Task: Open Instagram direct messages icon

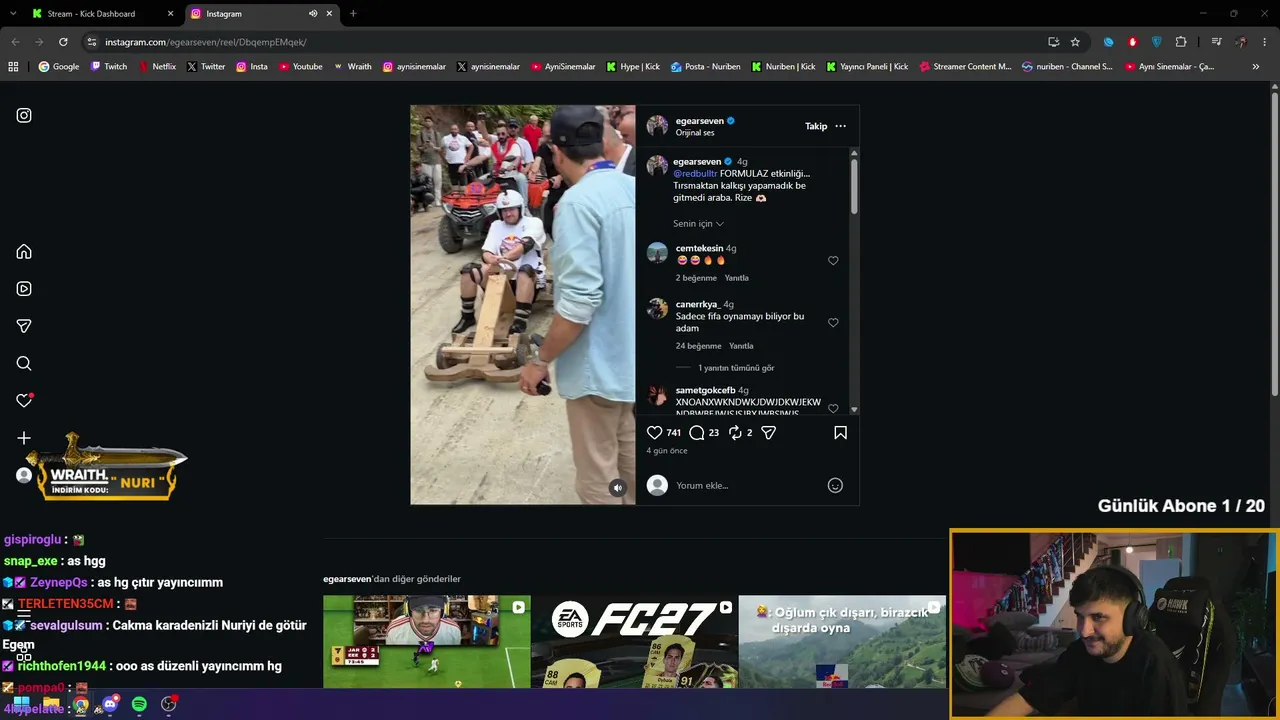Action: 24,326
